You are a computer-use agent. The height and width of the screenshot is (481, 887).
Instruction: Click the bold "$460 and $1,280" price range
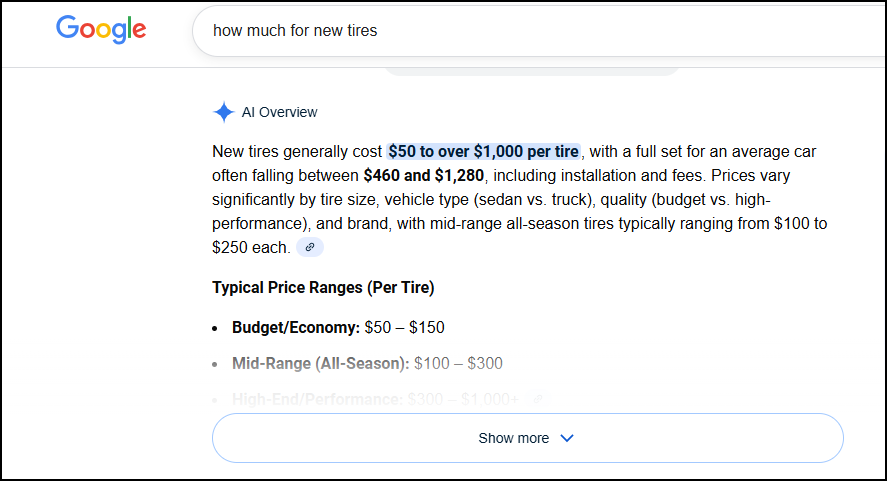[423, 175]
